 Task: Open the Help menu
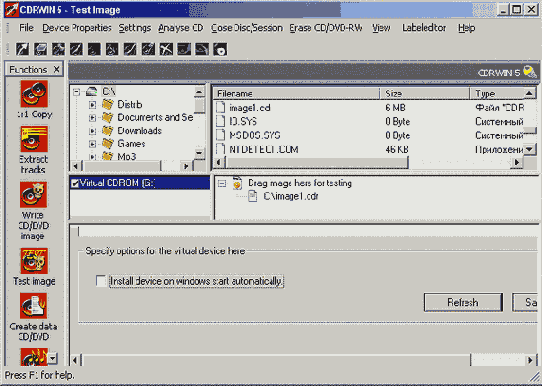pyautogui.click(x=466, y=28)
